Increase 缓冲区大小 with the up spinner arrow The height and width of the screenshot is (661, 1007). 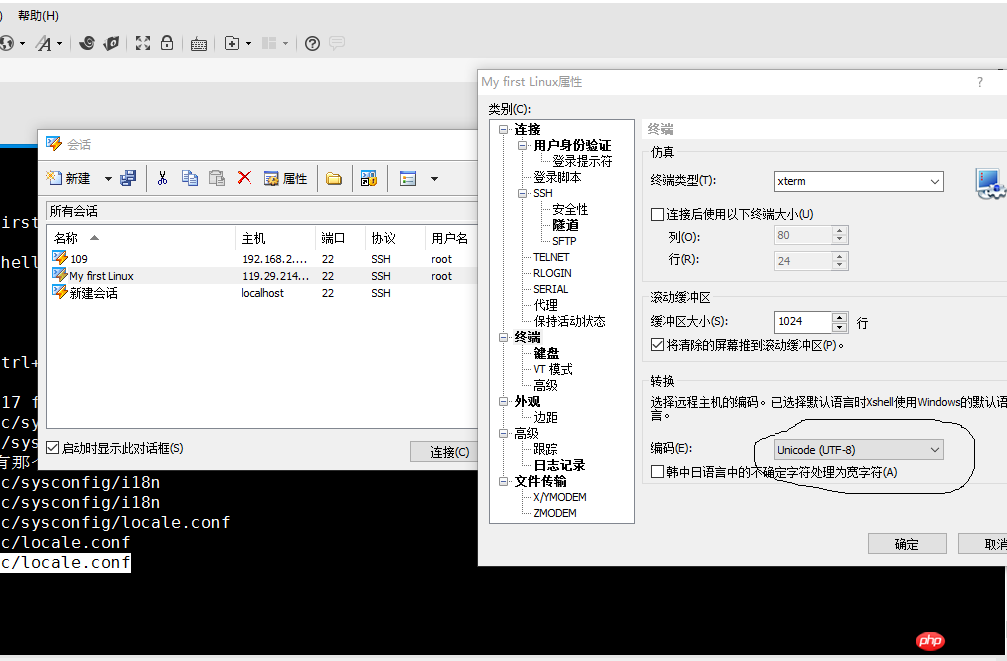pyautogui.click(x=840, y=317)
